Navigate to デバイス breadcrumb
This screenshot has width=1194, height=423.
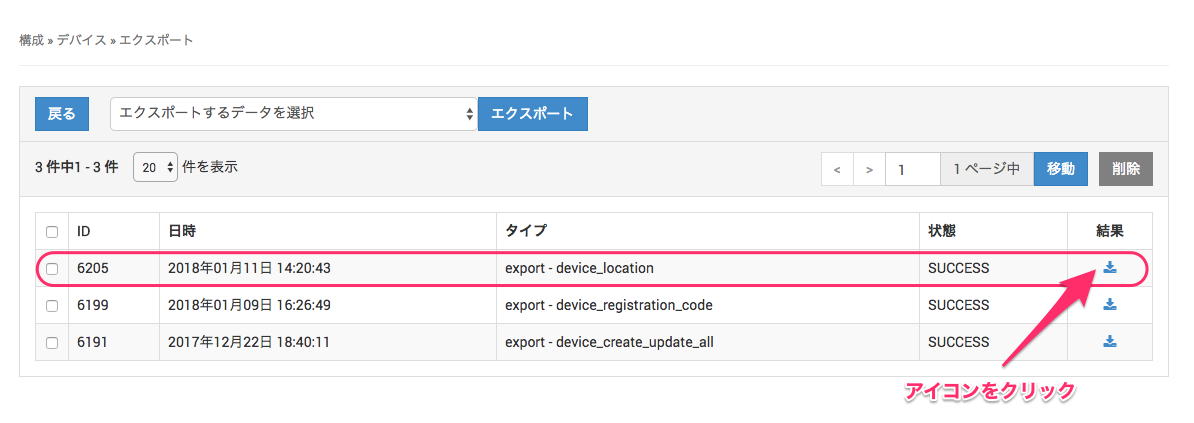click(81, 40)
